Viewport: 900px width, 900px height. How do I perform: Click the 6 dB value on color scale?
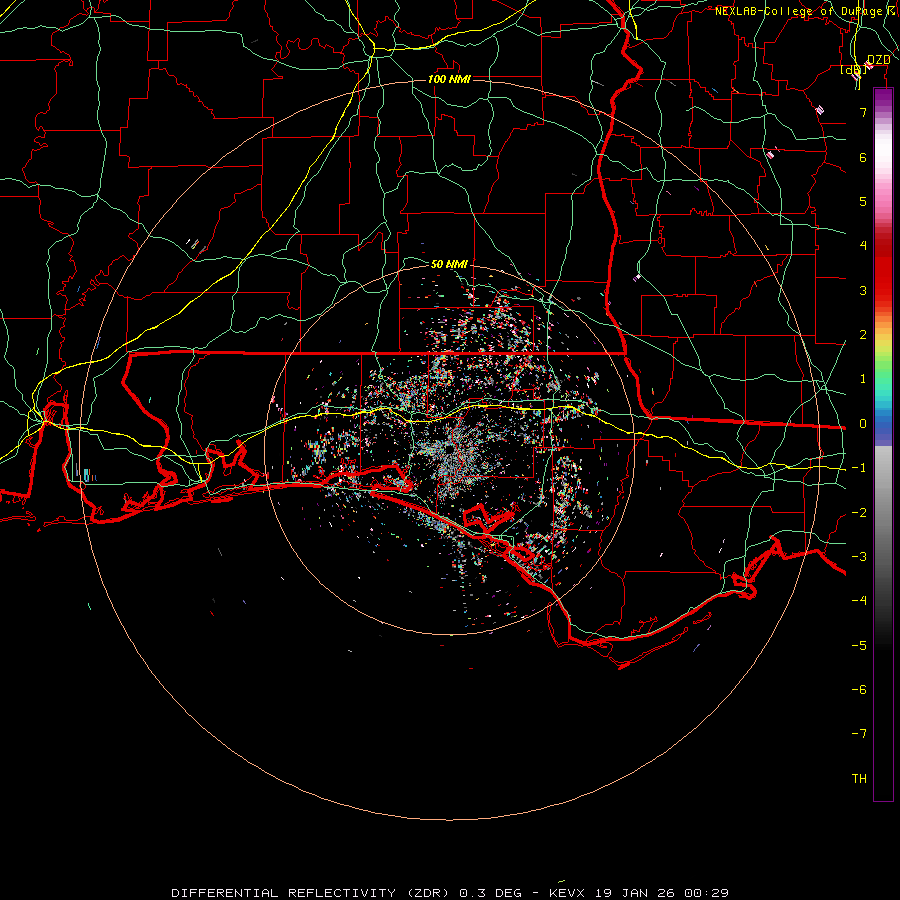point(863,157)
